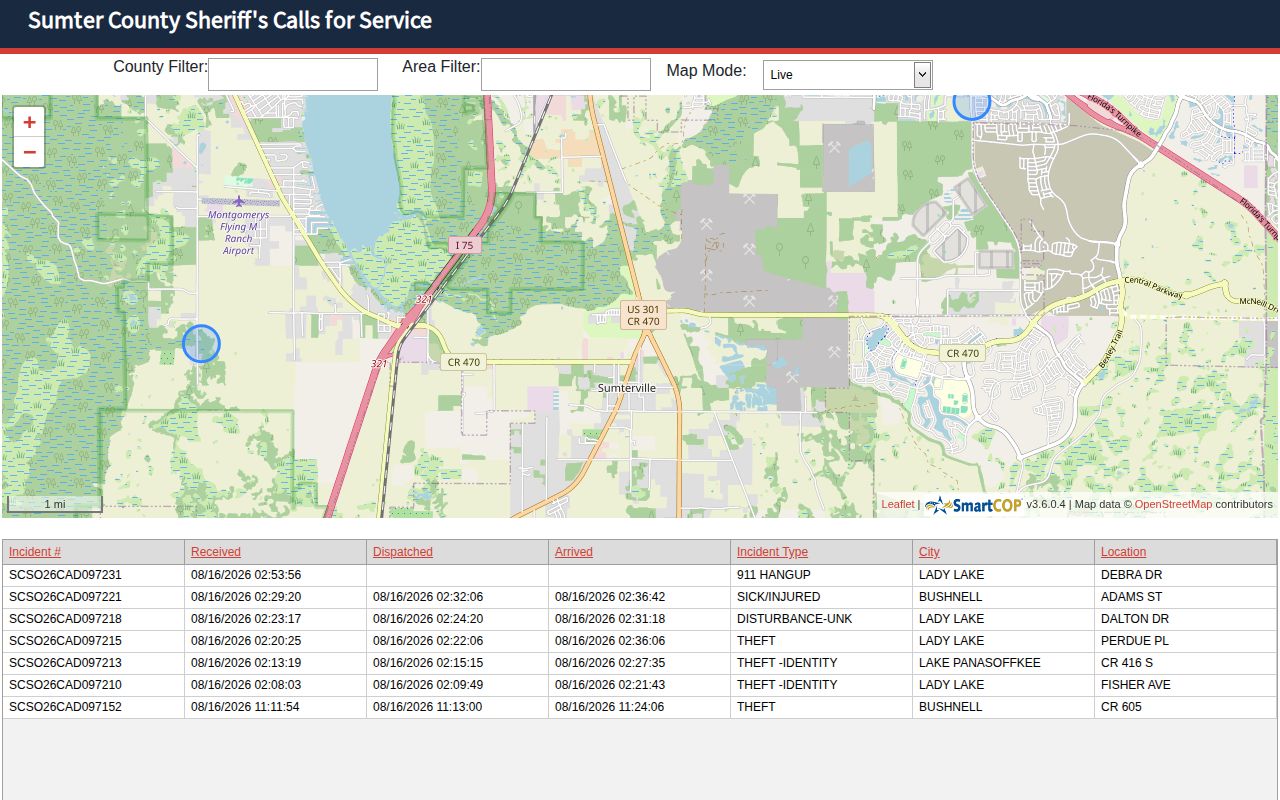Click the FISHER AVE location cell
Image resolution: width=1280 pixels, height=800 pixels.
click(1186, 685)
